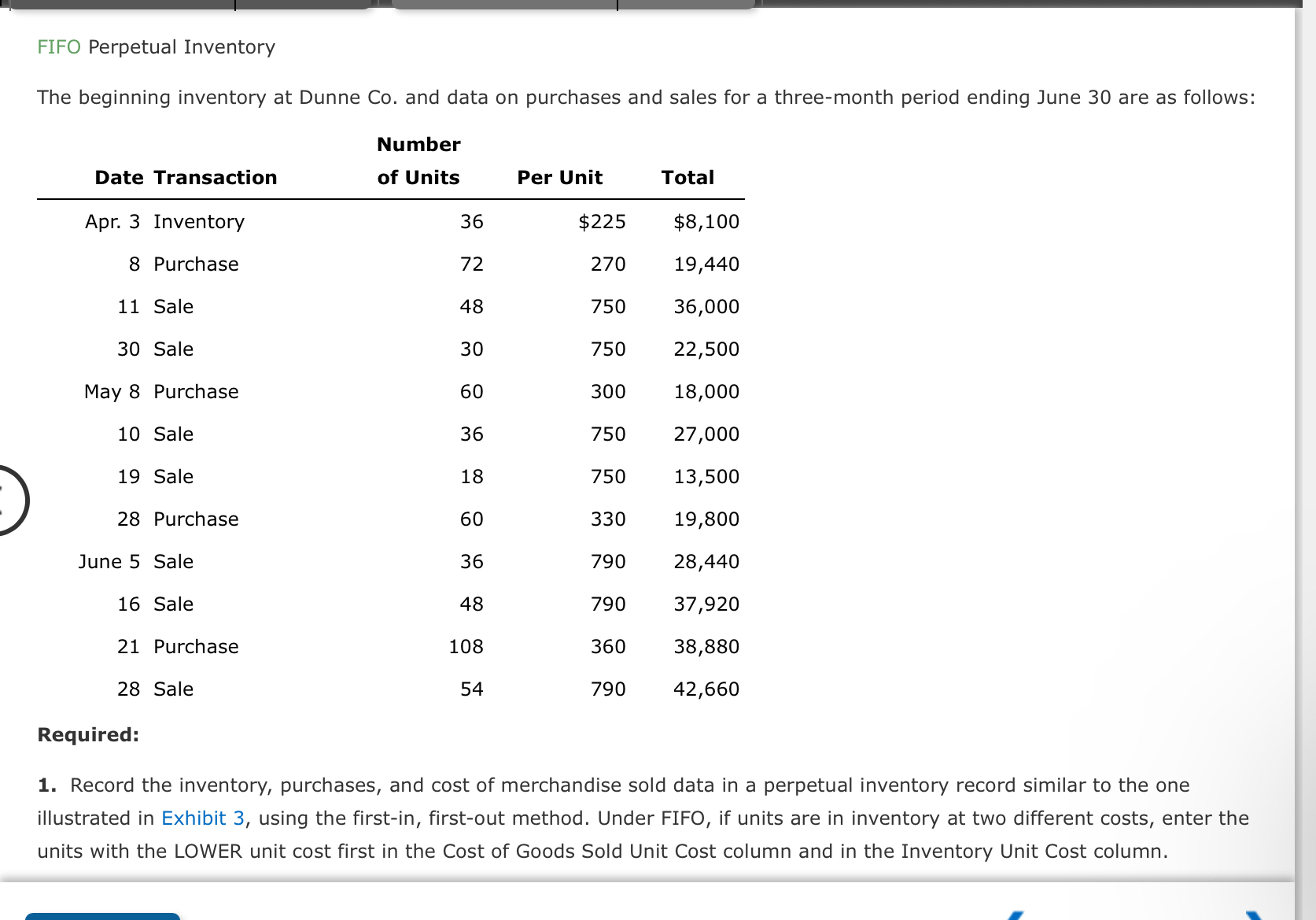The width and height of the screenshot is (1316, 920).
Task: Open the Exhibit 3 hyperlink
Action: 202,818
